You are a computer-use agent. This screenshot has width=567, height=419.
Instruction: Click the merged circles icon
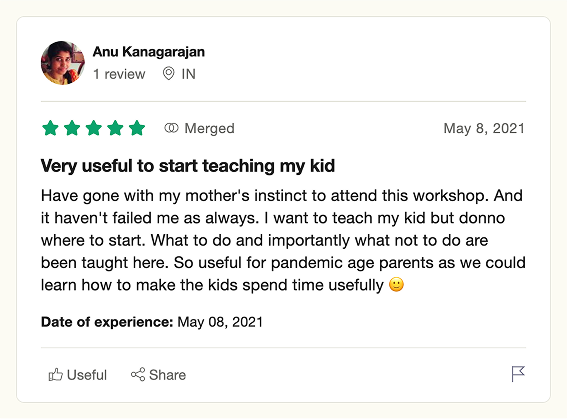click(x=171, y=128)
